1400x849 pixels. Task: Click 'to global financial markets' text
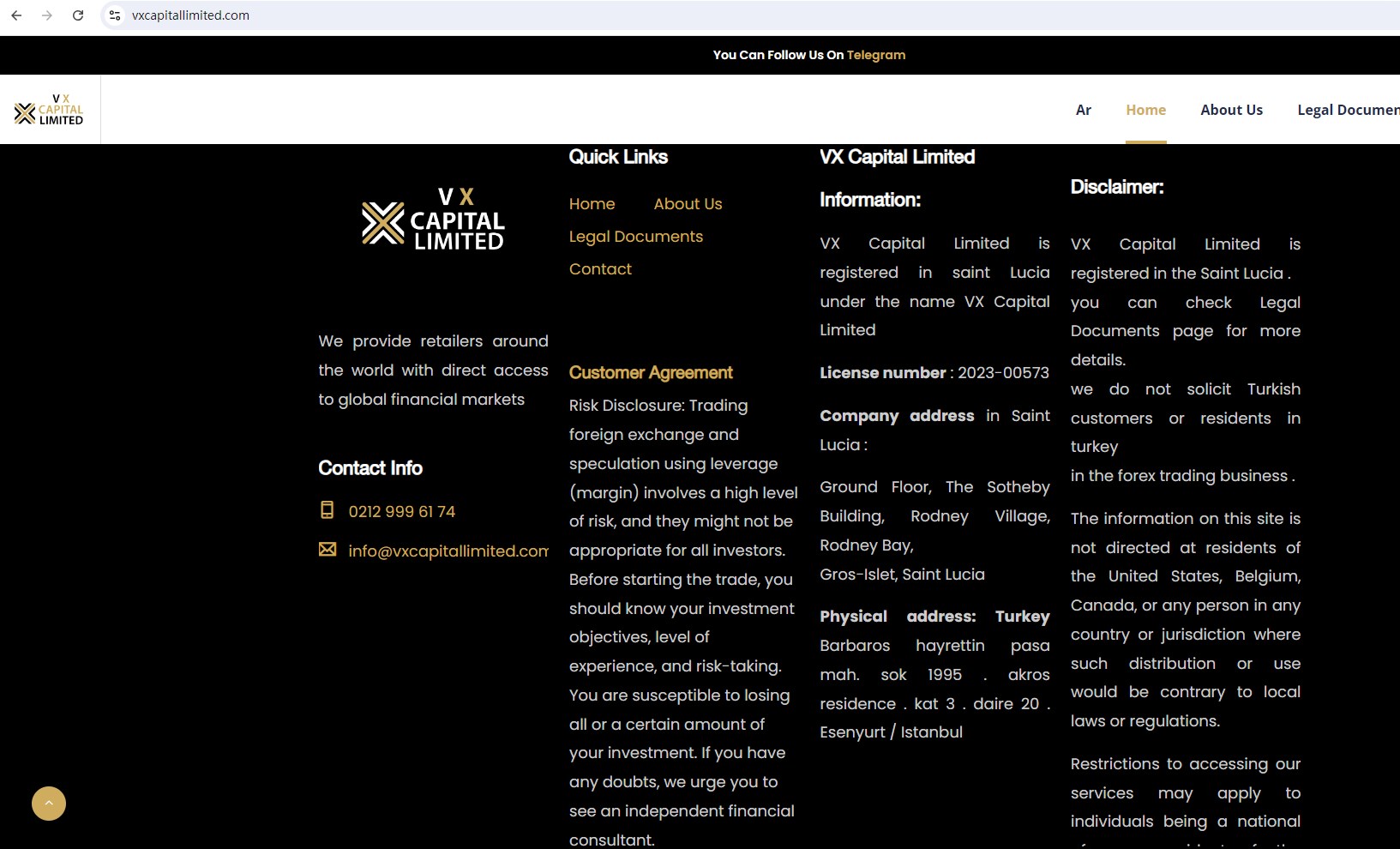pyautogui.click(x=421, y=400)
